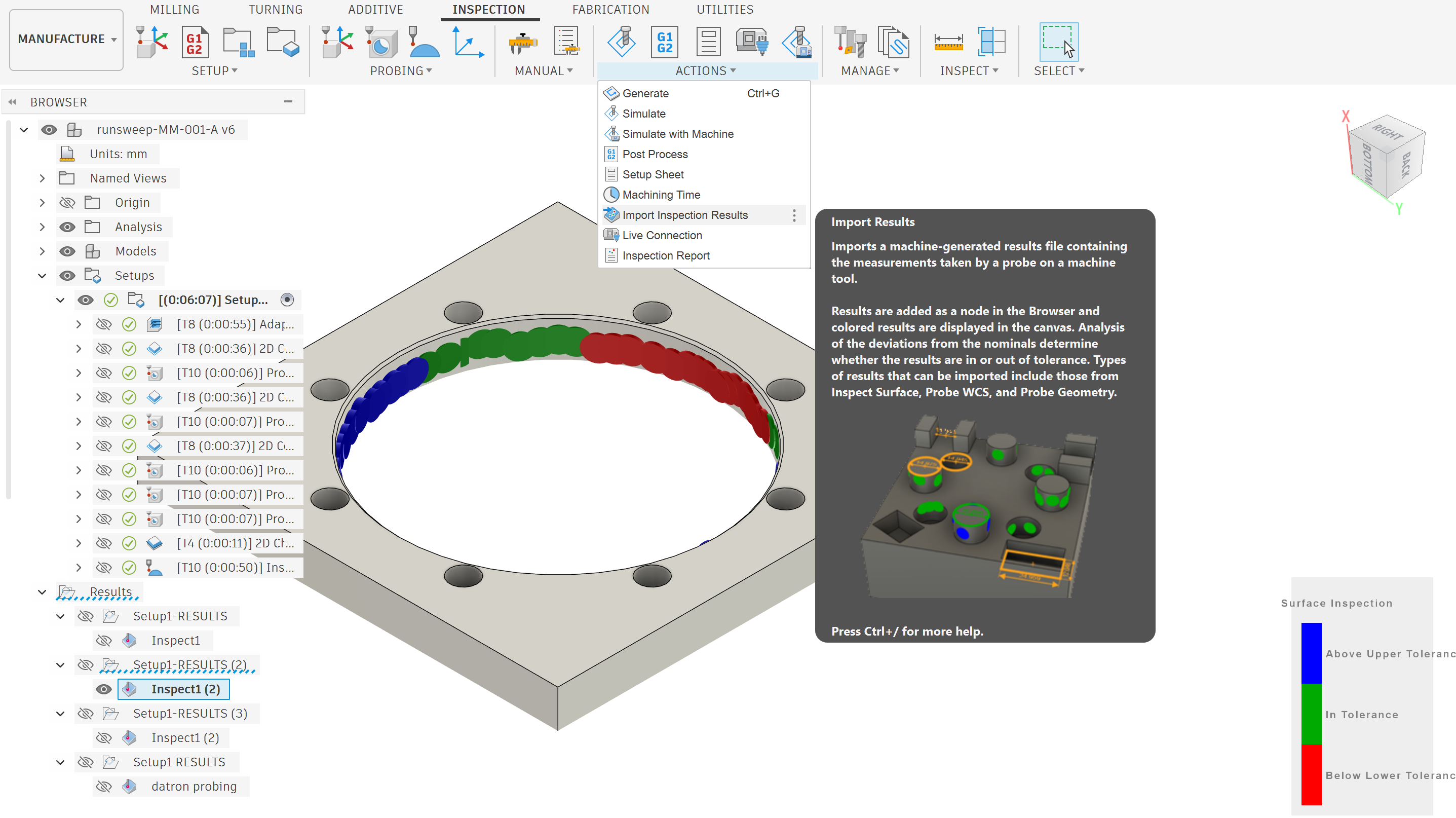Viewport: 1456px width, 818px height.
Task: Collapse the Setups tree node
Action: pyautogui.click(x=42, y=275)
